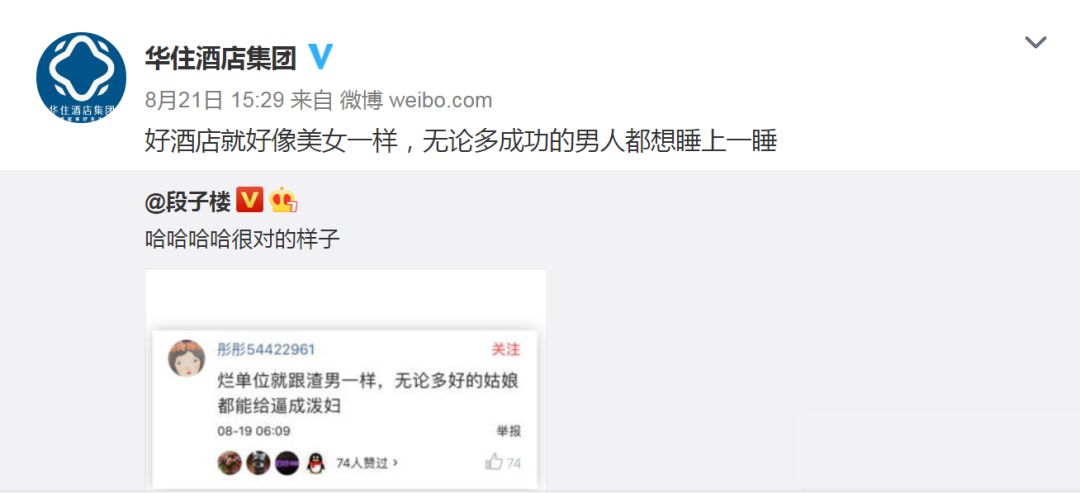Open the embedded comment screenshot image
The width and height of the screenshot is (1080, 493).
[x=345, y=379]
